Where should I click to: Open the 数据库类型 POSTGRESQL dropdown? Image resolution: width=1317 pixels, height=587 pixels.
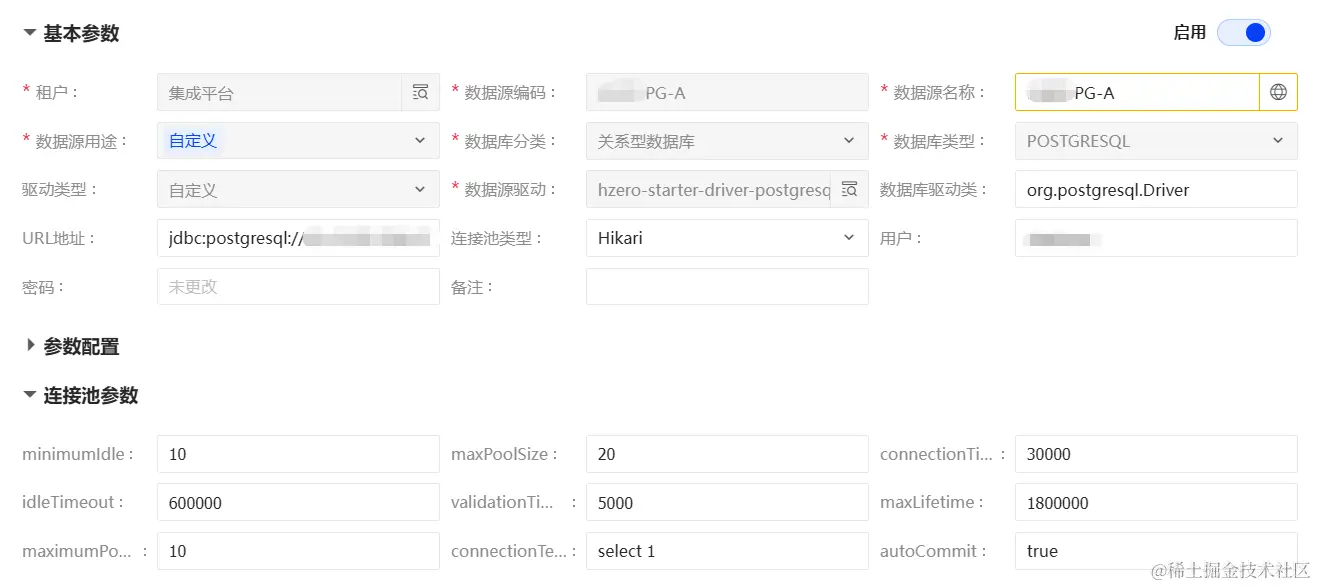pos(1156,141)
